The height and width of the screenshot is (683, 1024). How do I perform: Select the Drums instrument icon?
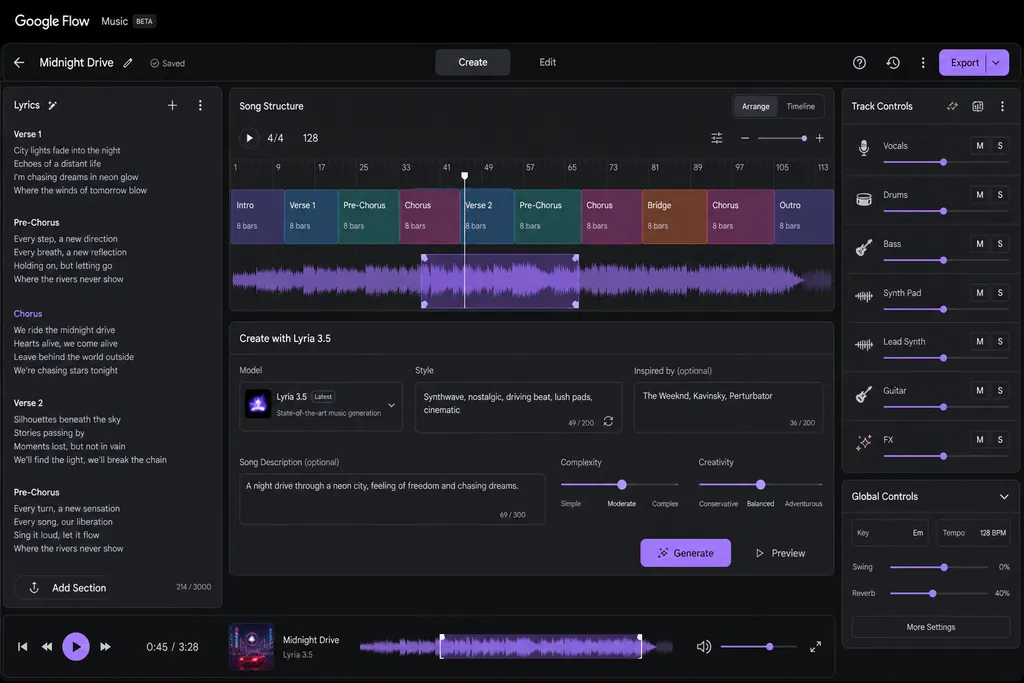coord(863,199)
